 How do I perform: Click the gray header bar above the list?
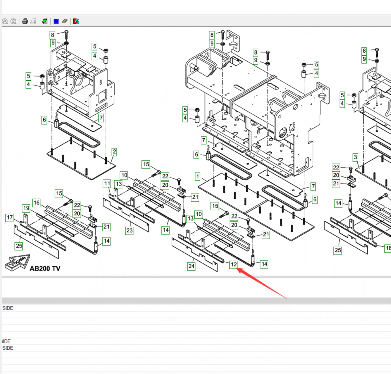(196, 301)
